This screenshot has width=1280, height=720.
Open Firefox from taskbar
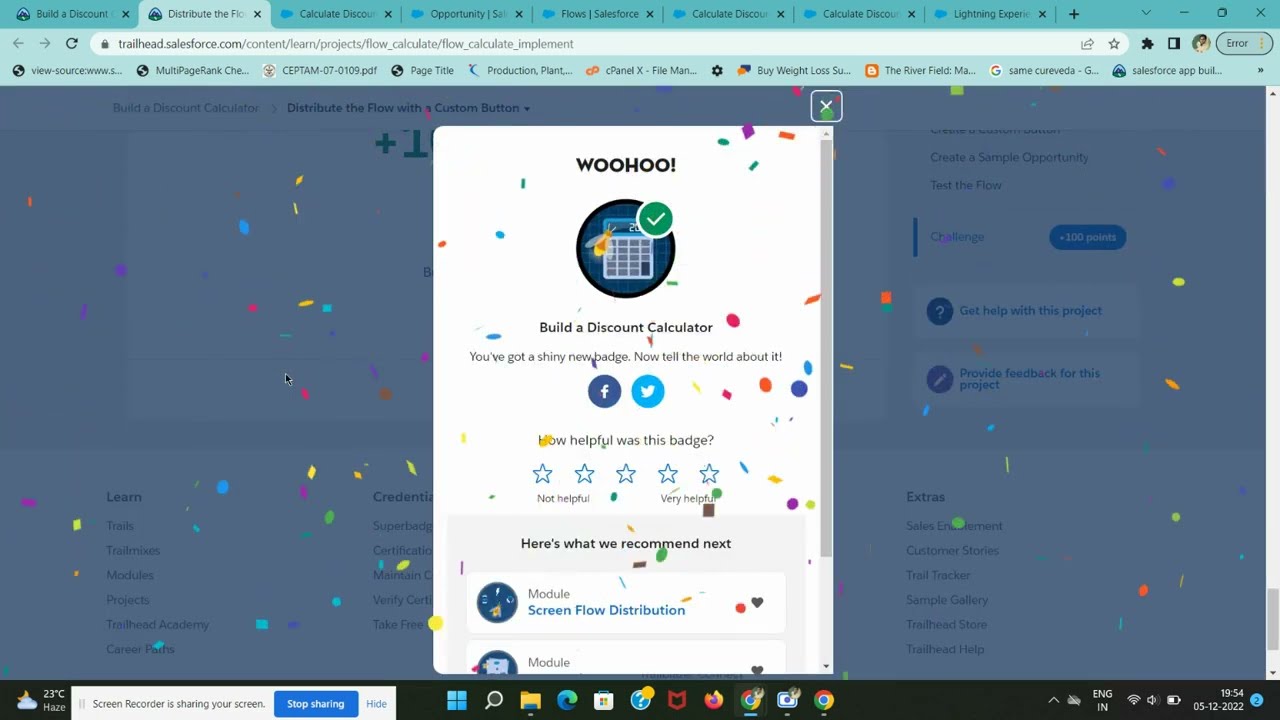(713, 700)
